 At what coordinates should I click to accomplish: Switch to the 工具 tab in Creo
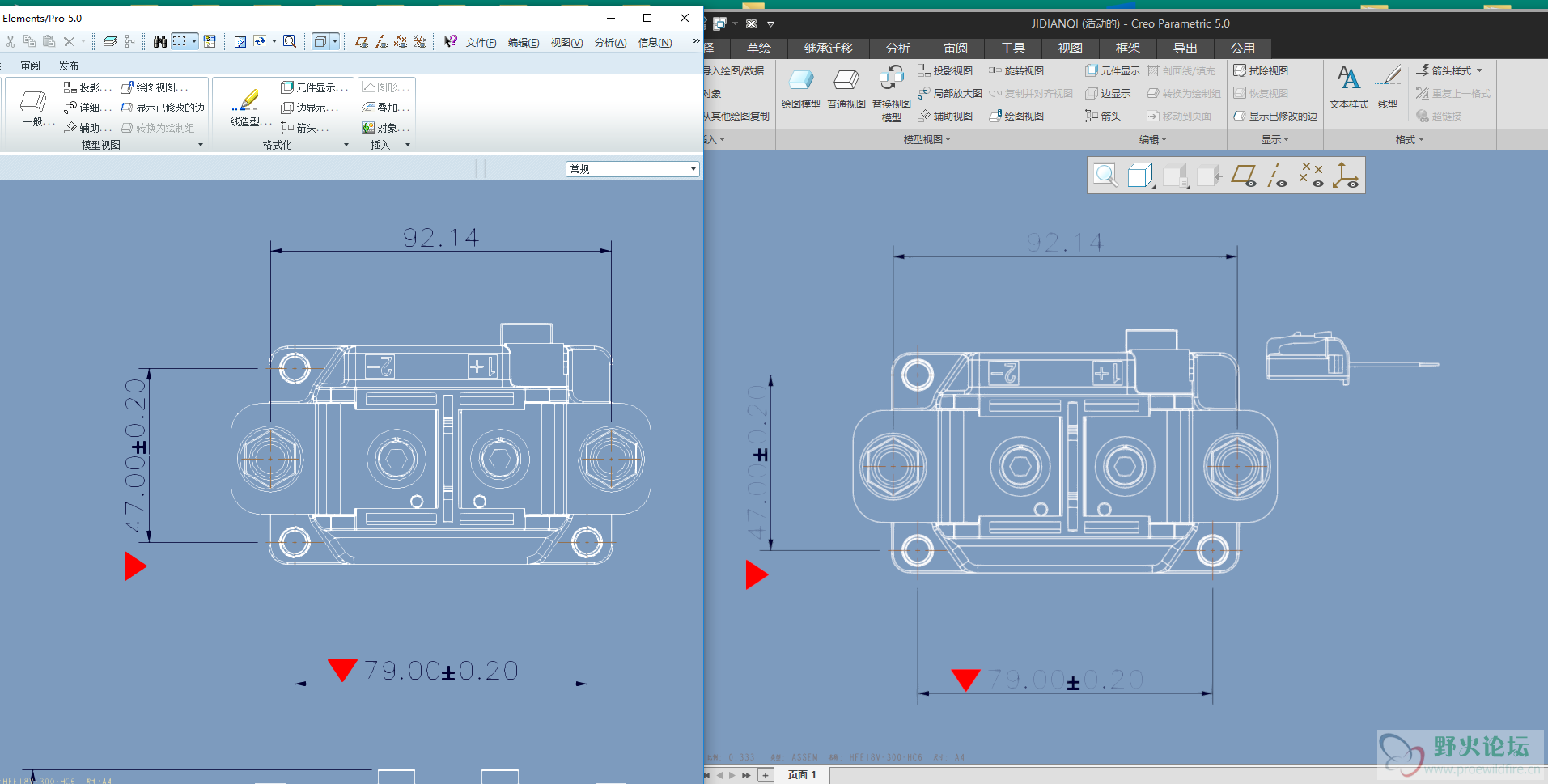(1013, 48)
